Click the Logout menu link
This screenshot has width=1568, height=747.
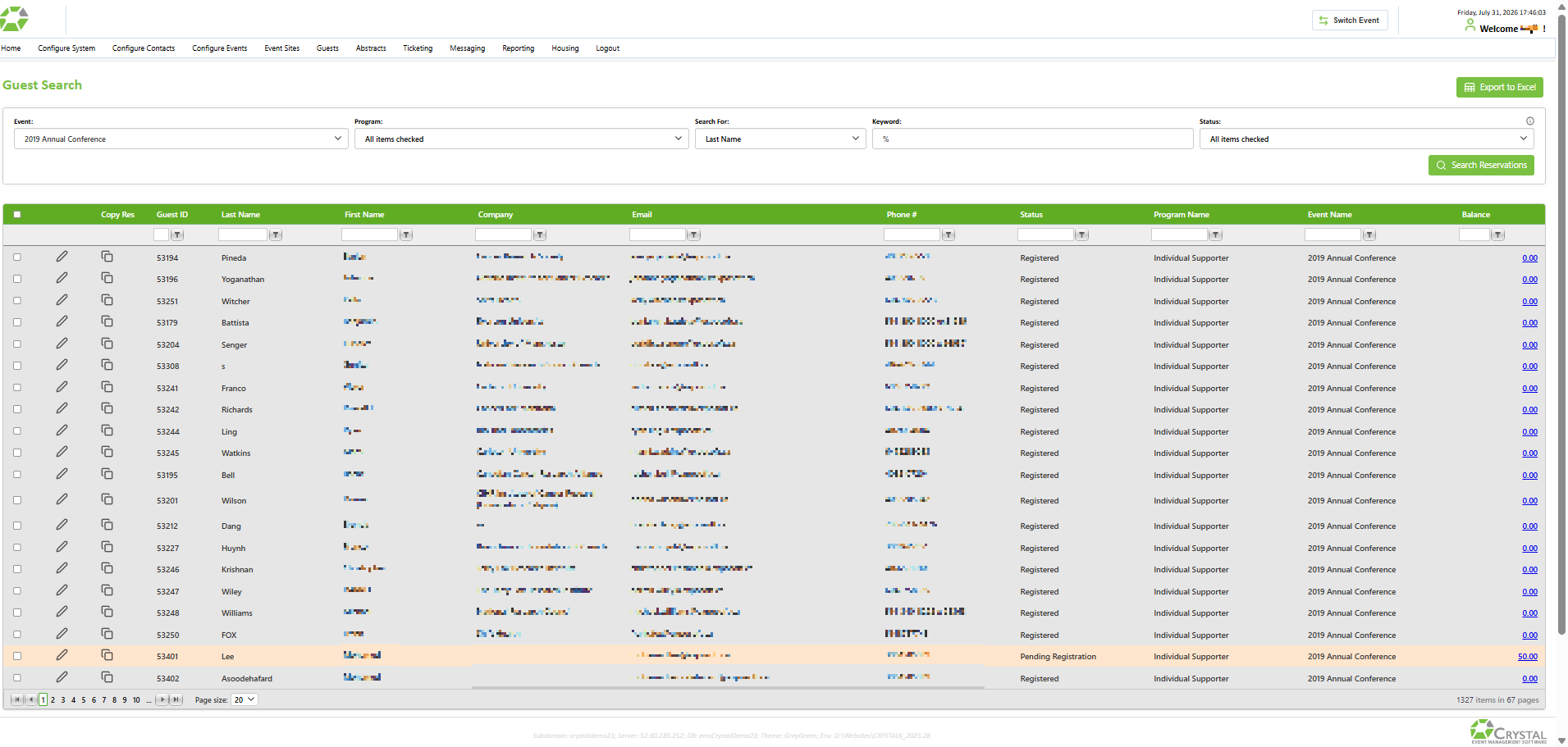click(x=607, y=48)
